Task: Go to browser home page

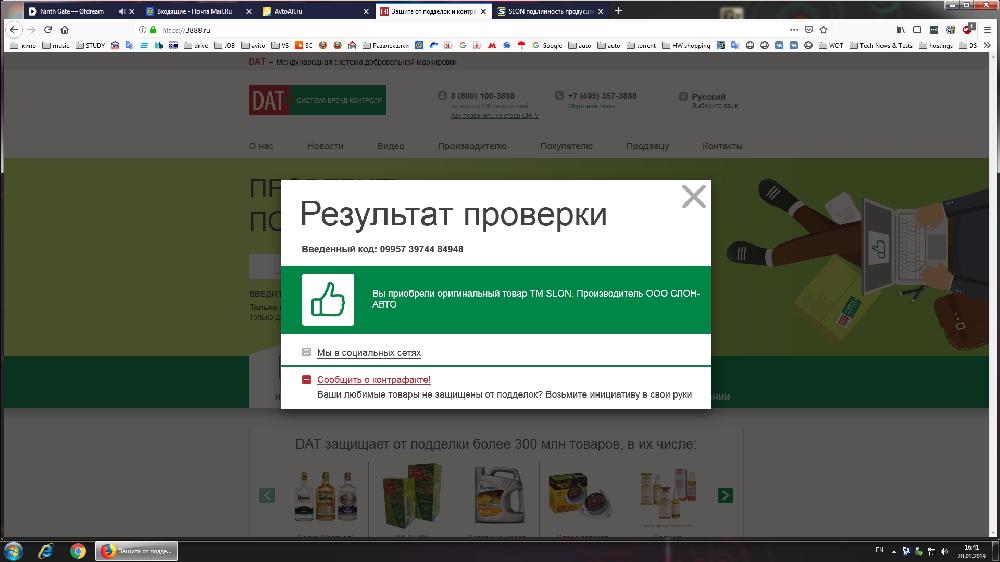Action: point(64,29)
